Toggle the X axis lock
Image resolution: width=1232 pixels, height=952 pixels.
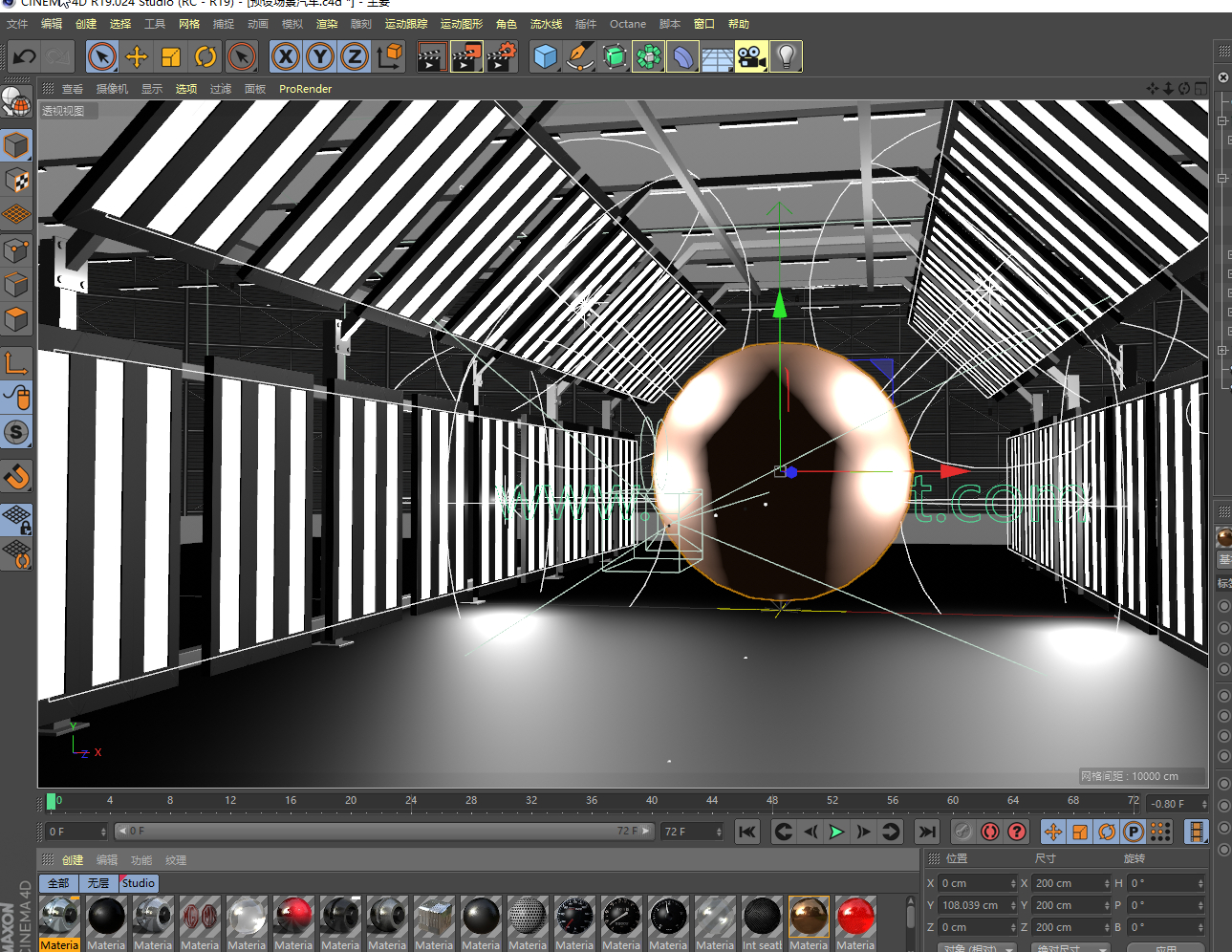click(x=286, y=57)
